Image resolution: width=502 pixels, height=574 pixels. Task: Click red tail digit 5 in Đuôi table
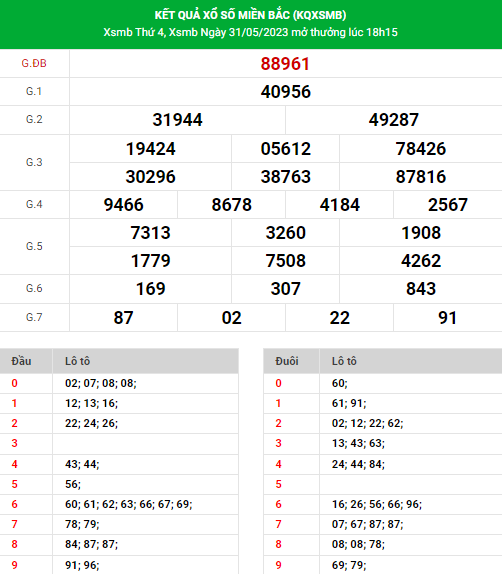(278, 484)
